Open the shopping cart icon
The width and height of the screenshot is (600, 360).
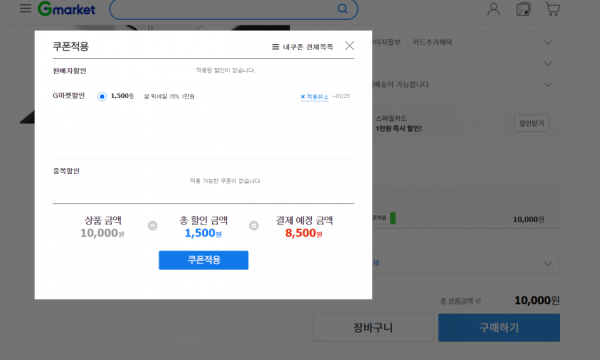point(553,9)
